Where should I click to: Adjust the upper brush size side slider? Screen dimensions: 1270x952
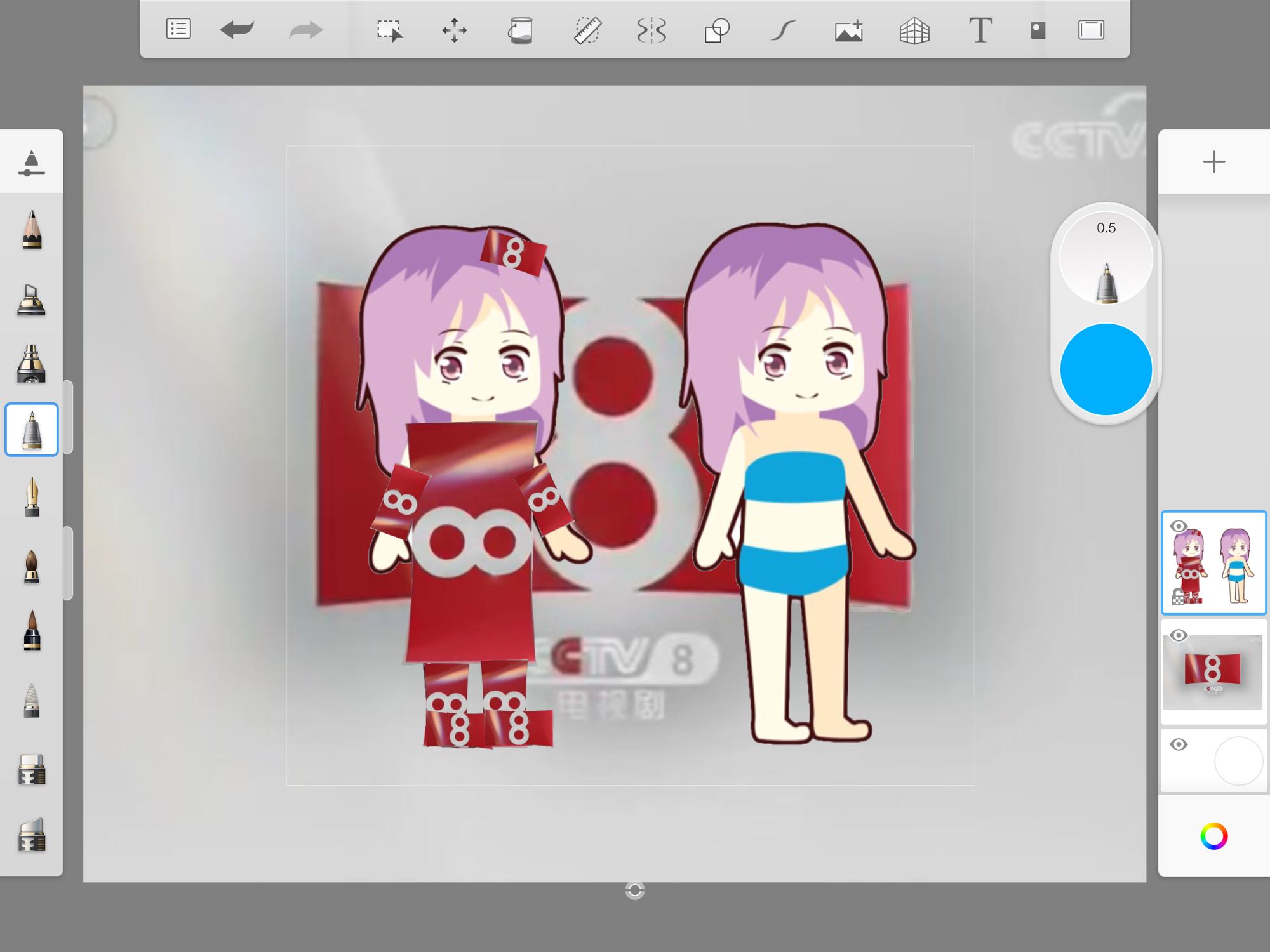[x=69, y=417]
